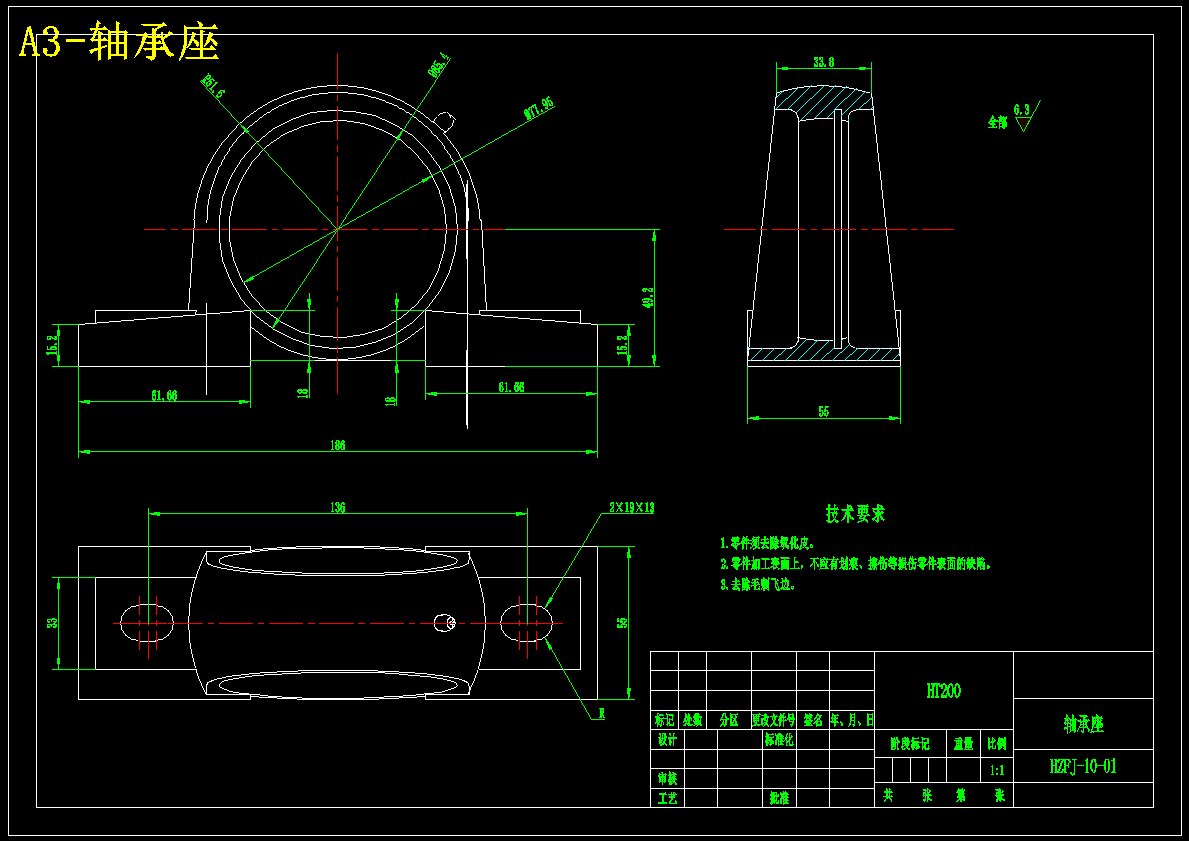The width and height of the screenshot is (1189, 841).
Task: Click the "186" overall length dimension
Action: [338, 445]
